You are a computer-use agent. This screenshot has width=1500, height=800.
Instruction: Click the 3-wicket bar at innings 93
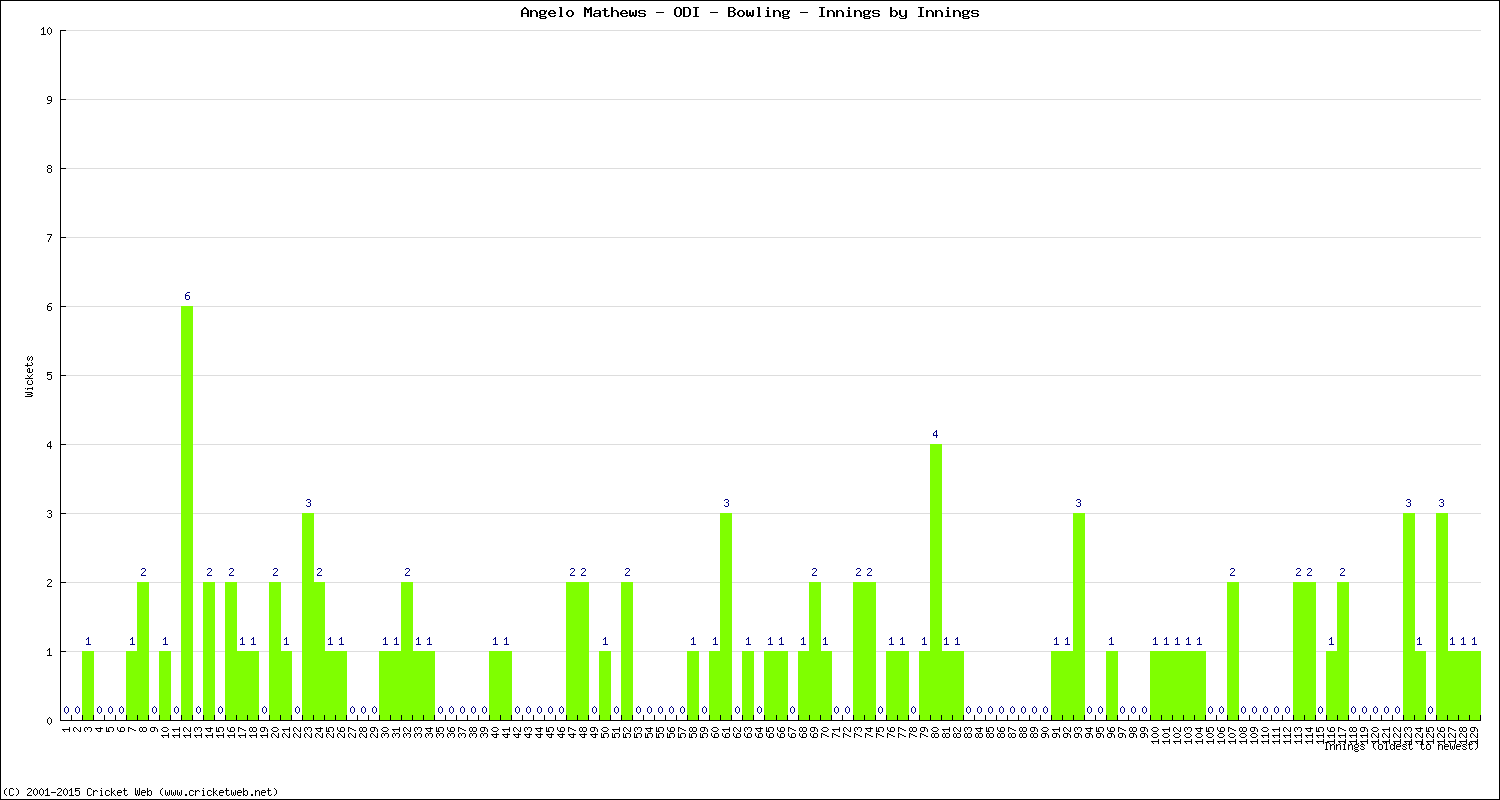click(1079, 616)
